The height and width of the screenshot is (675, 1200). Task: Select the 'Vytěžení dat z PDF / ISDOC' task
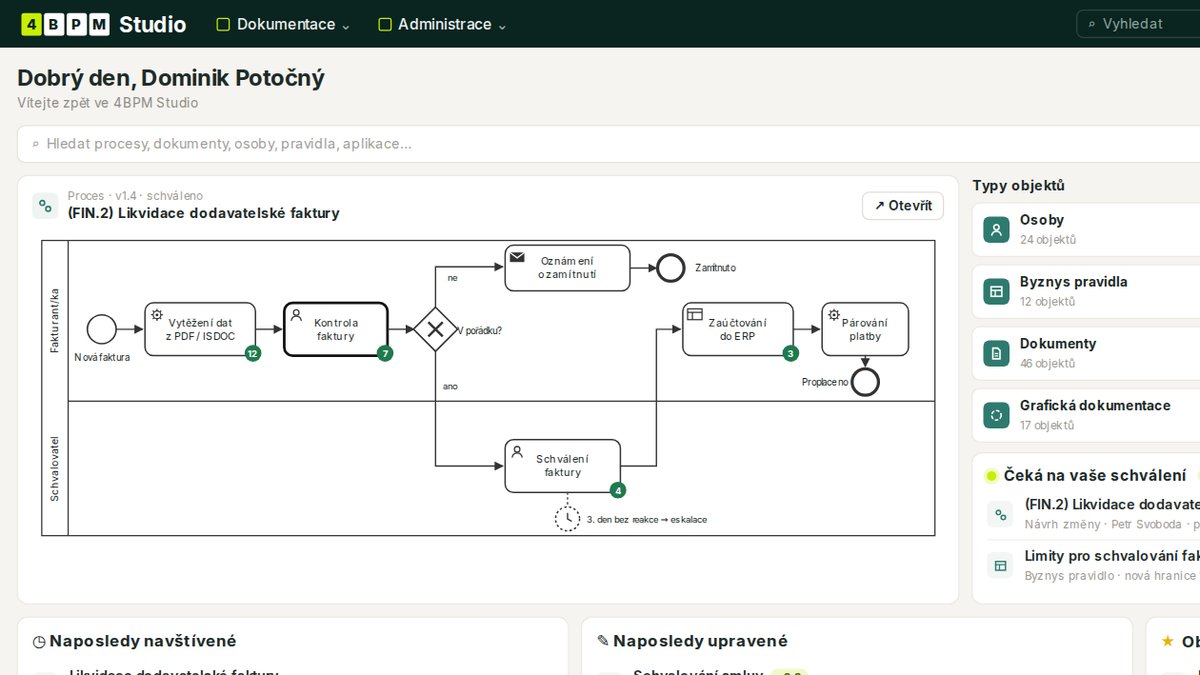tap(201, 329)
